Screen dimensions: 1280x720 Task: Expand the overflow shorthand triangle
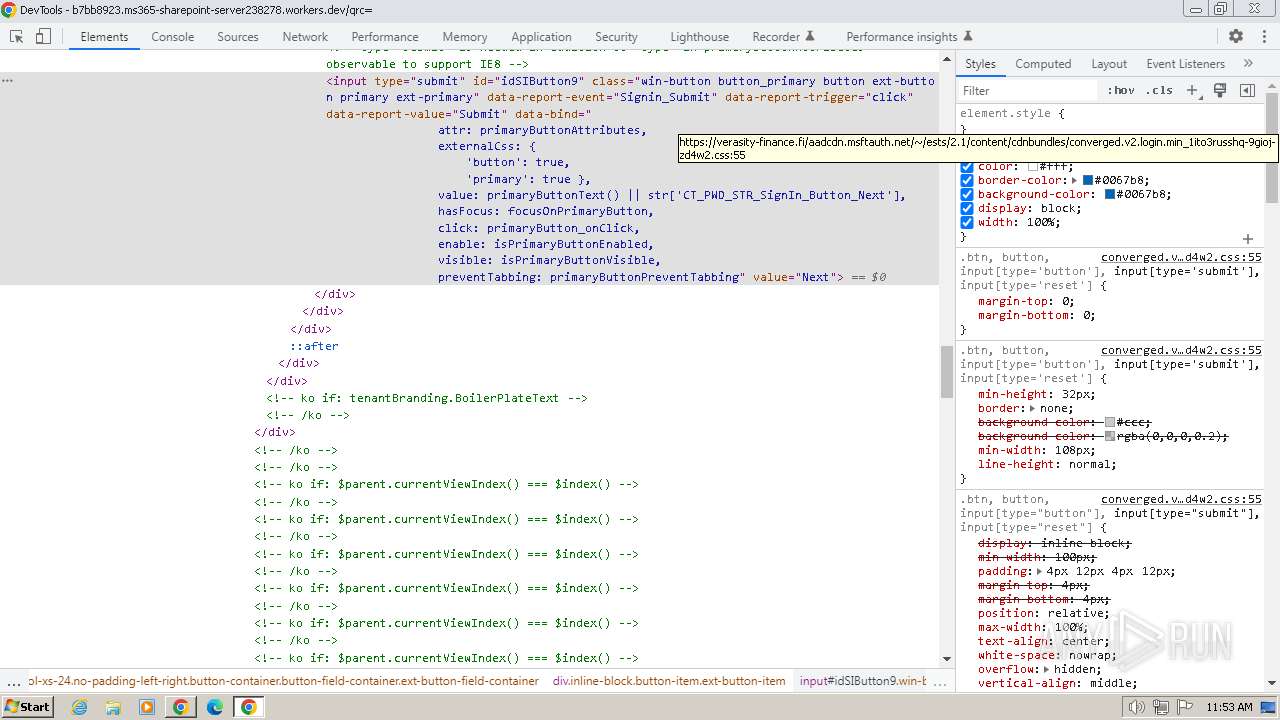[1046, 669]
